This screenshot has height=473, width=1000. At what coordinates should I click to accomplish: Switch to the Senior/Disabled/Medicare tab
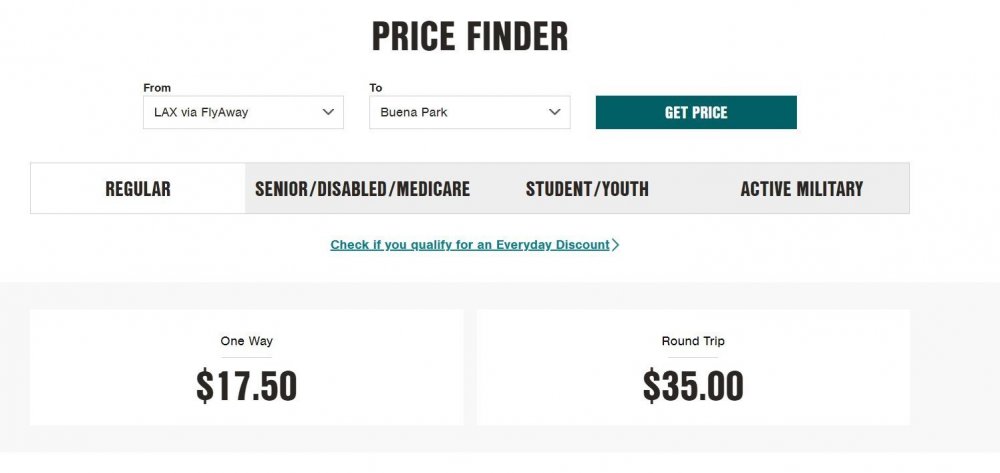[x=362, y=189]
